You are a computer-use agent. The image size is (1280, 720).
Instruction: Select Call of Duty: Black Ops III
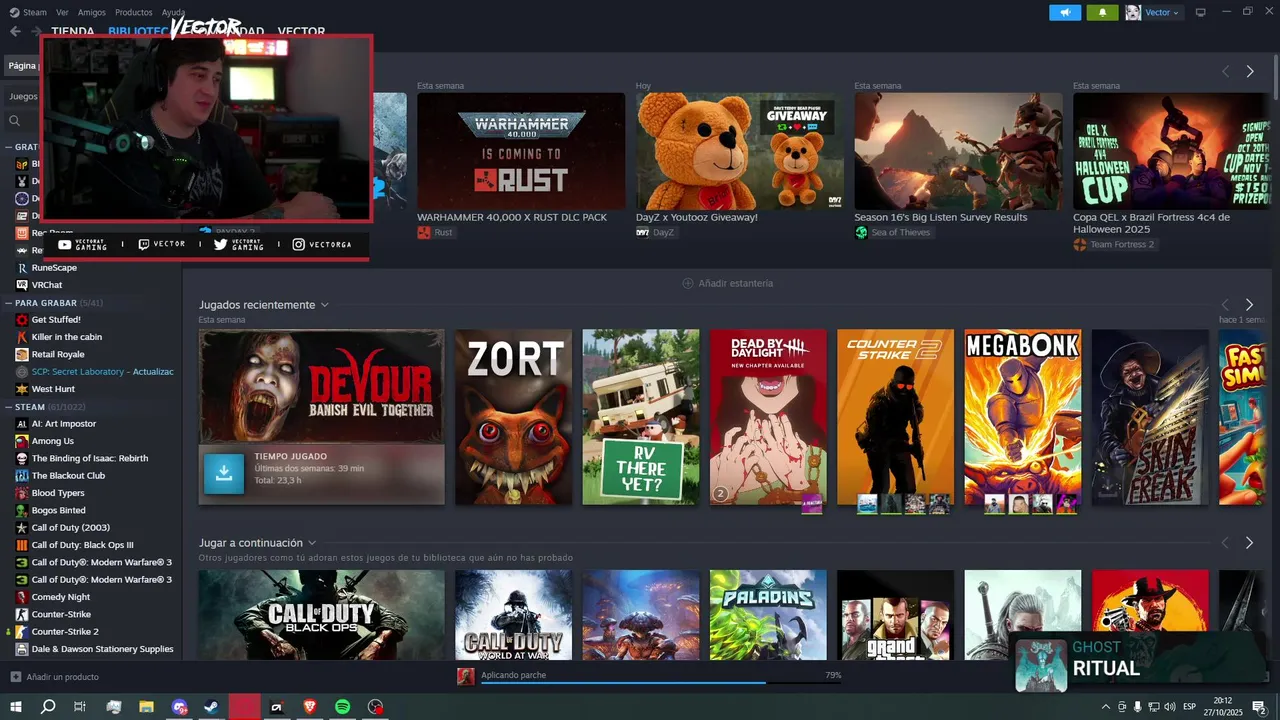(82, 545)
